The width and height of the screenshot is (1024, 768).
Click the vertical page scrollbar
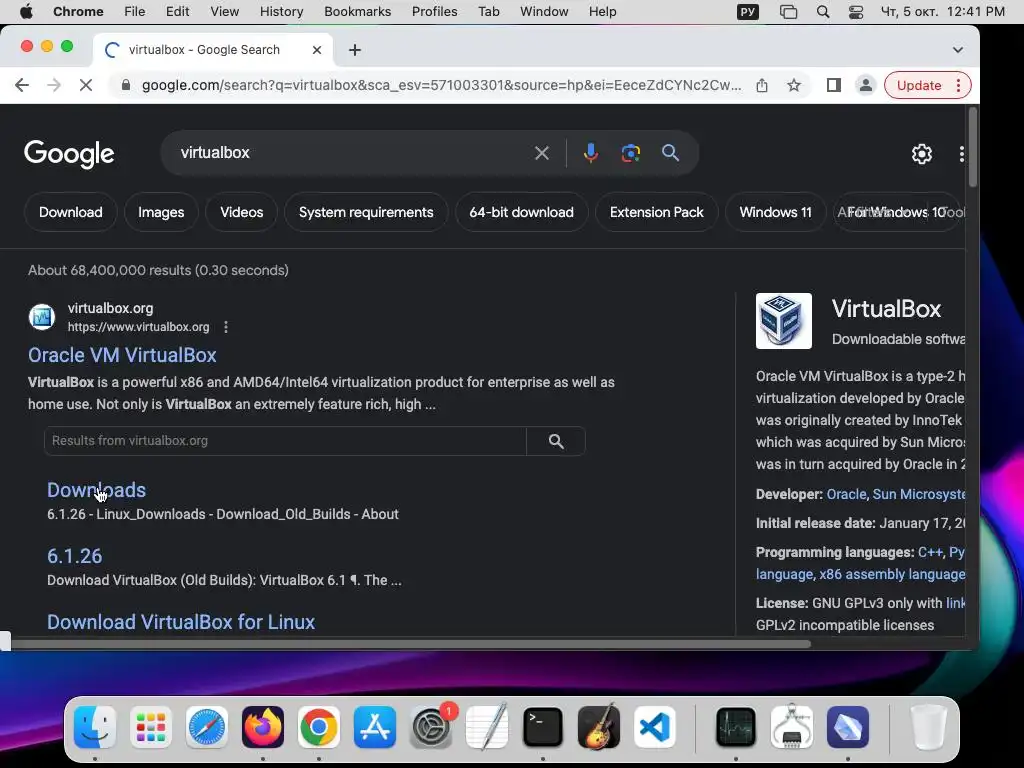point(972,147)
